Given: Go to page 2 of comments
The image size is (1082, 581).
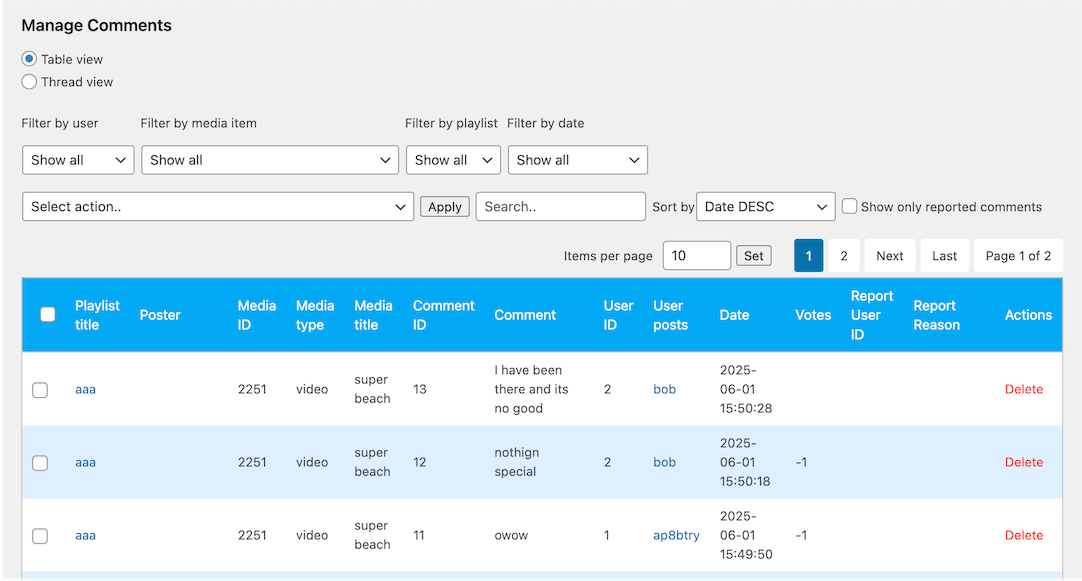Looking at the screenshot, I should click(843, 256).
